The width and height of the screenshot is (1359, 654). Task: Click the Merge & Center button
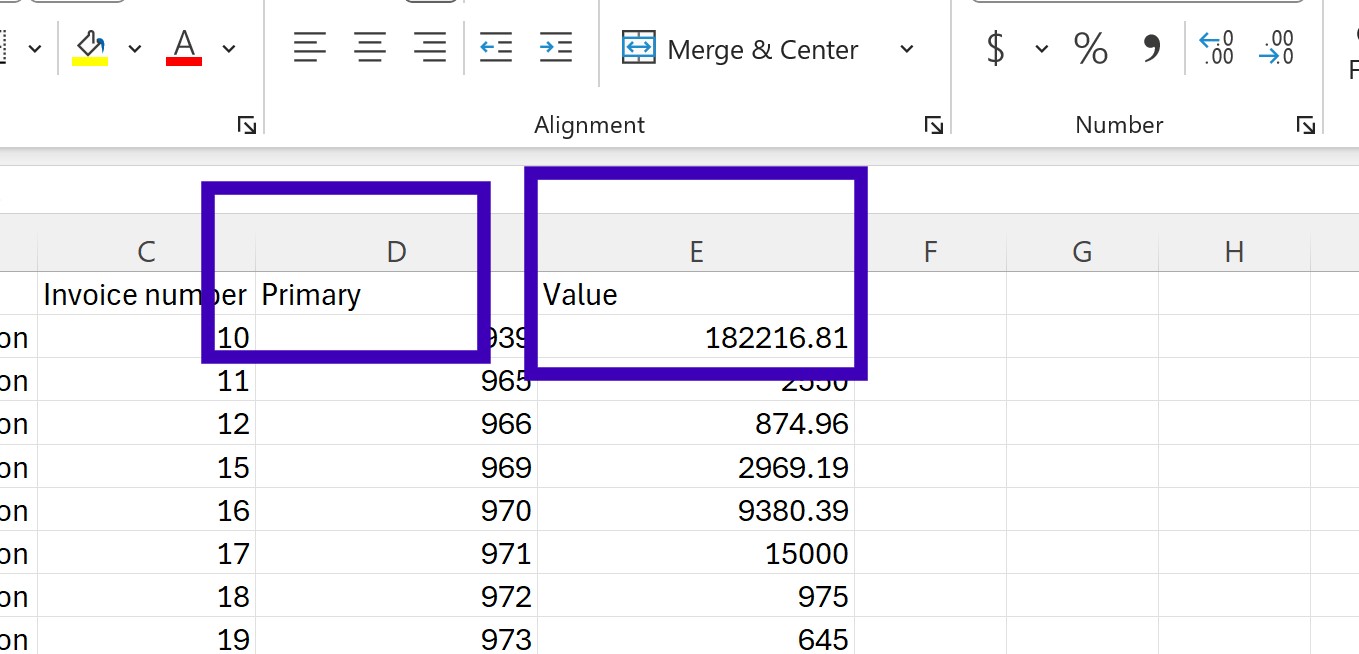point(740,49)
